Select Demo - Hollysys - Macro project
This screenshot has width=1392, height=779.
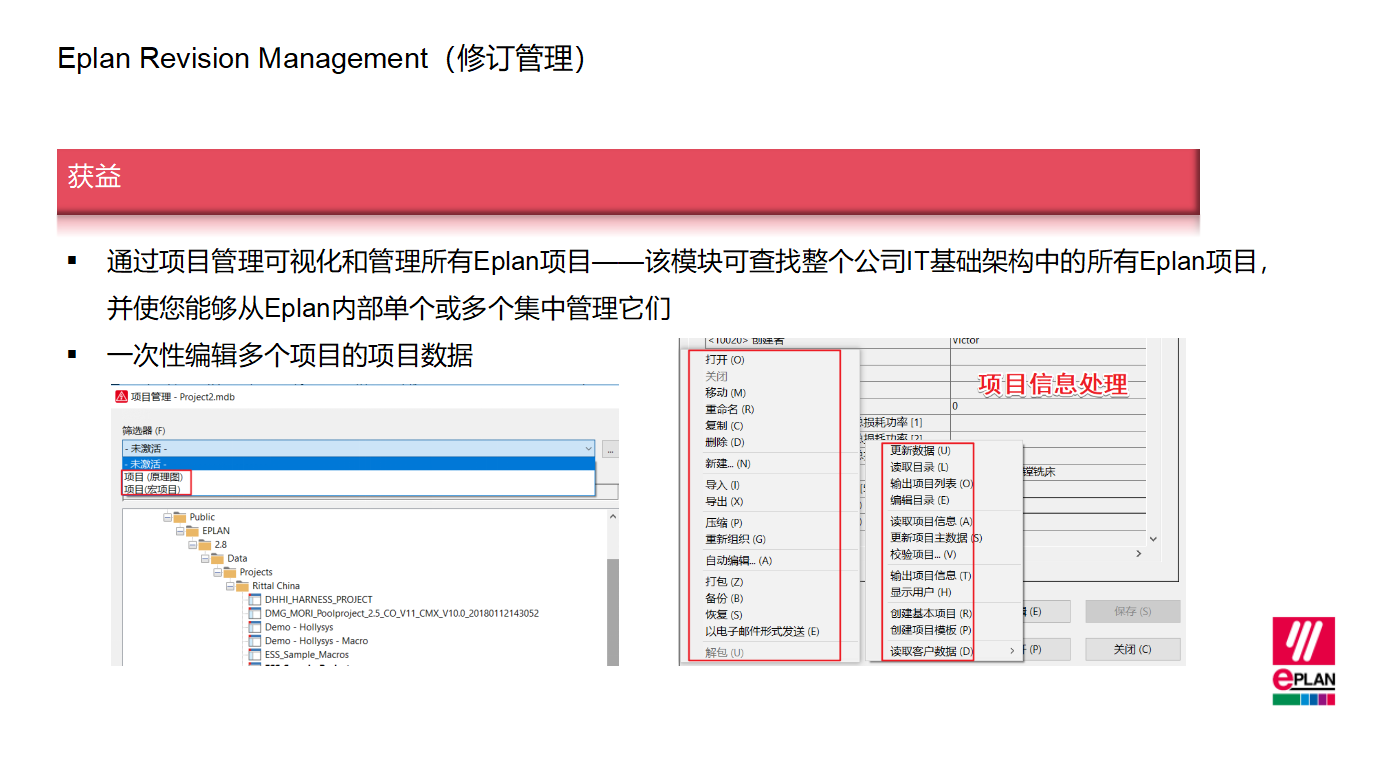click(x=316, y=641)
